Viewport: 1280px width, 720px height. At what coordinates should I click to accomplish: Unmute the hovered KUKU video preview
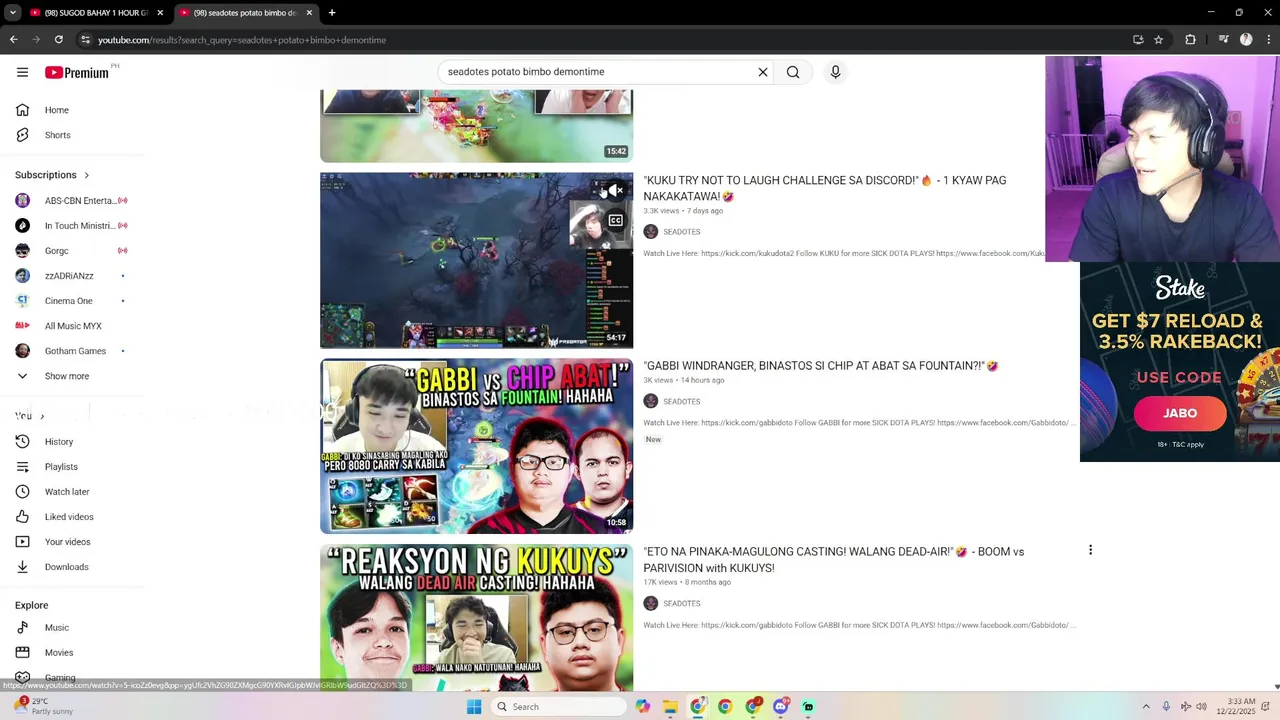(x=615, y=191)
